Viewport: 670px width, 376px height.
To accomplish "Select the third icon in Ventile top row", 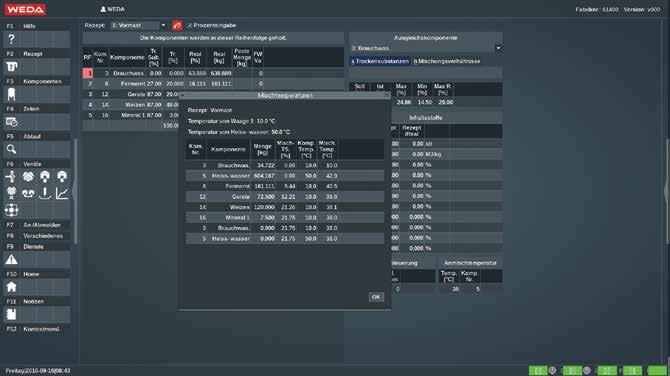I will (45, 176).
